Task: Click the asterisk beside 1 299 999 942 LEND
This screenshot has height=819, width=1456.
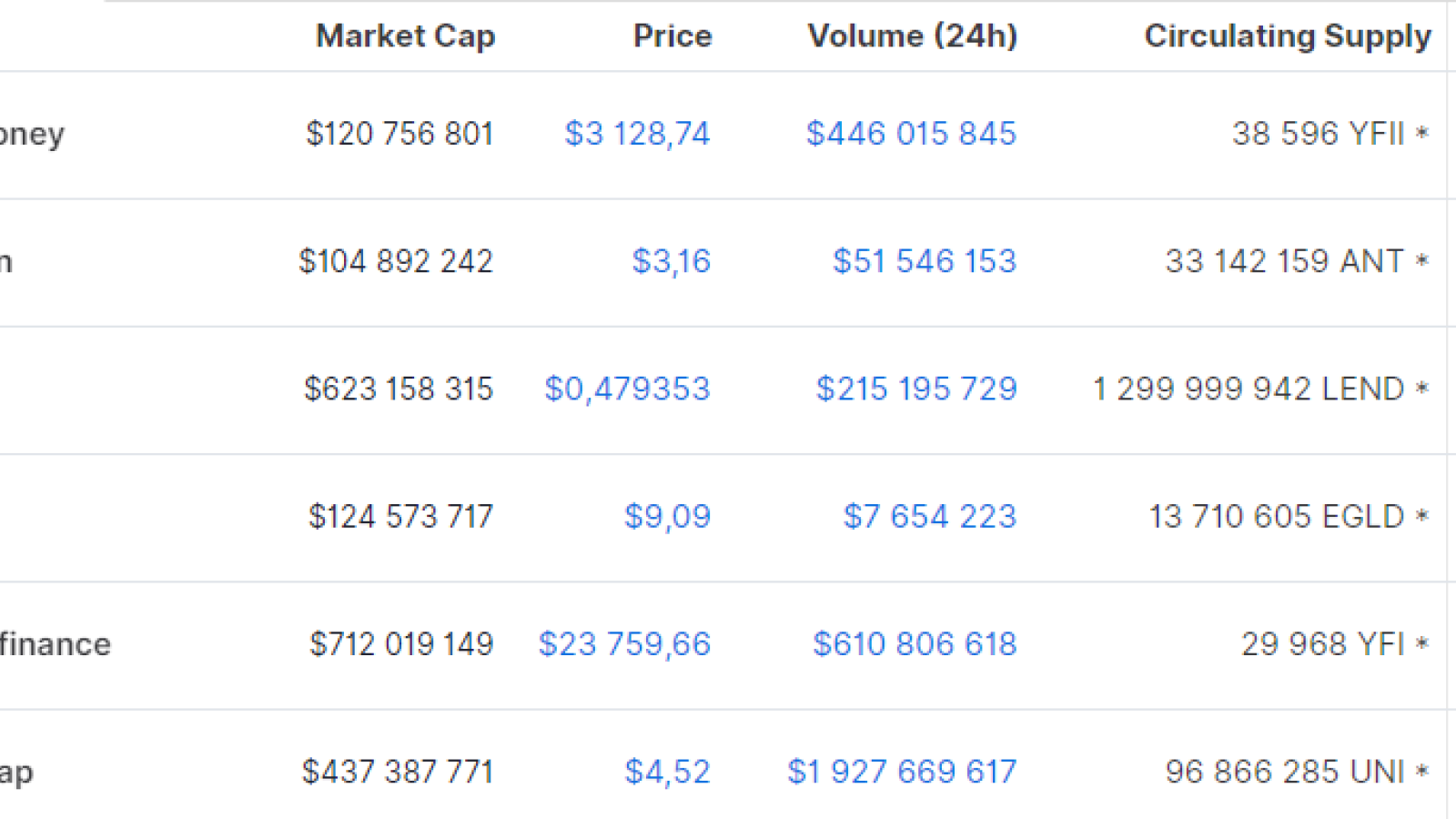Action: click(1422, 389)
